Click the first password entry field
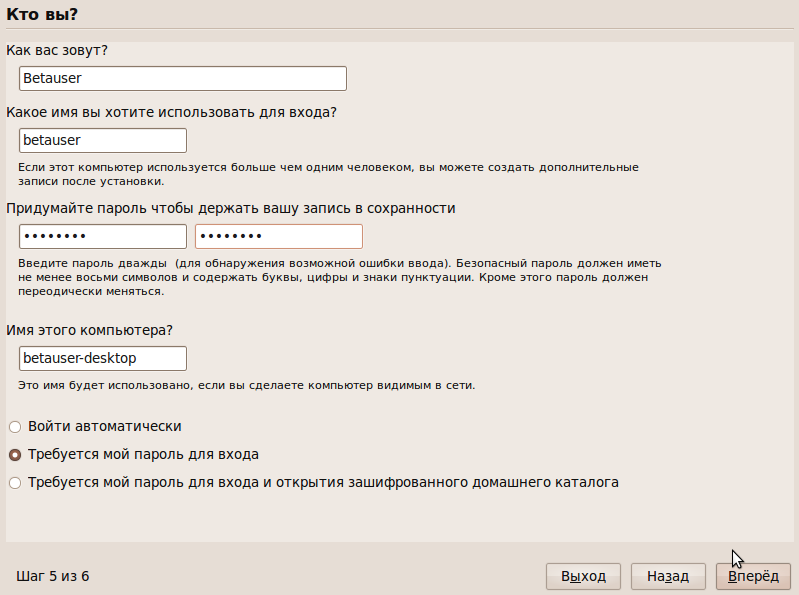This screenshot has height=595, width=799. [103, 236]
